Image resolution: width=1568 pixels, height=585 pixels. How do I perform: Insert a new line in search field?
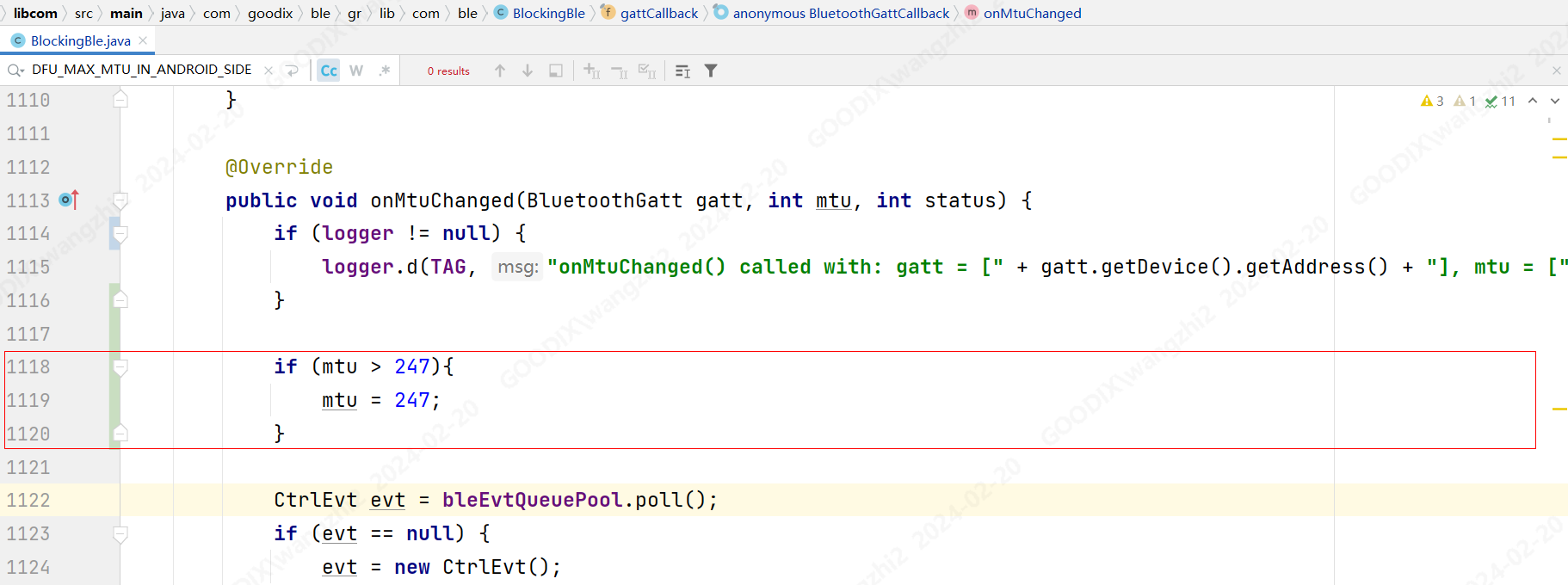pyautogui.click(x=292, y=71)
